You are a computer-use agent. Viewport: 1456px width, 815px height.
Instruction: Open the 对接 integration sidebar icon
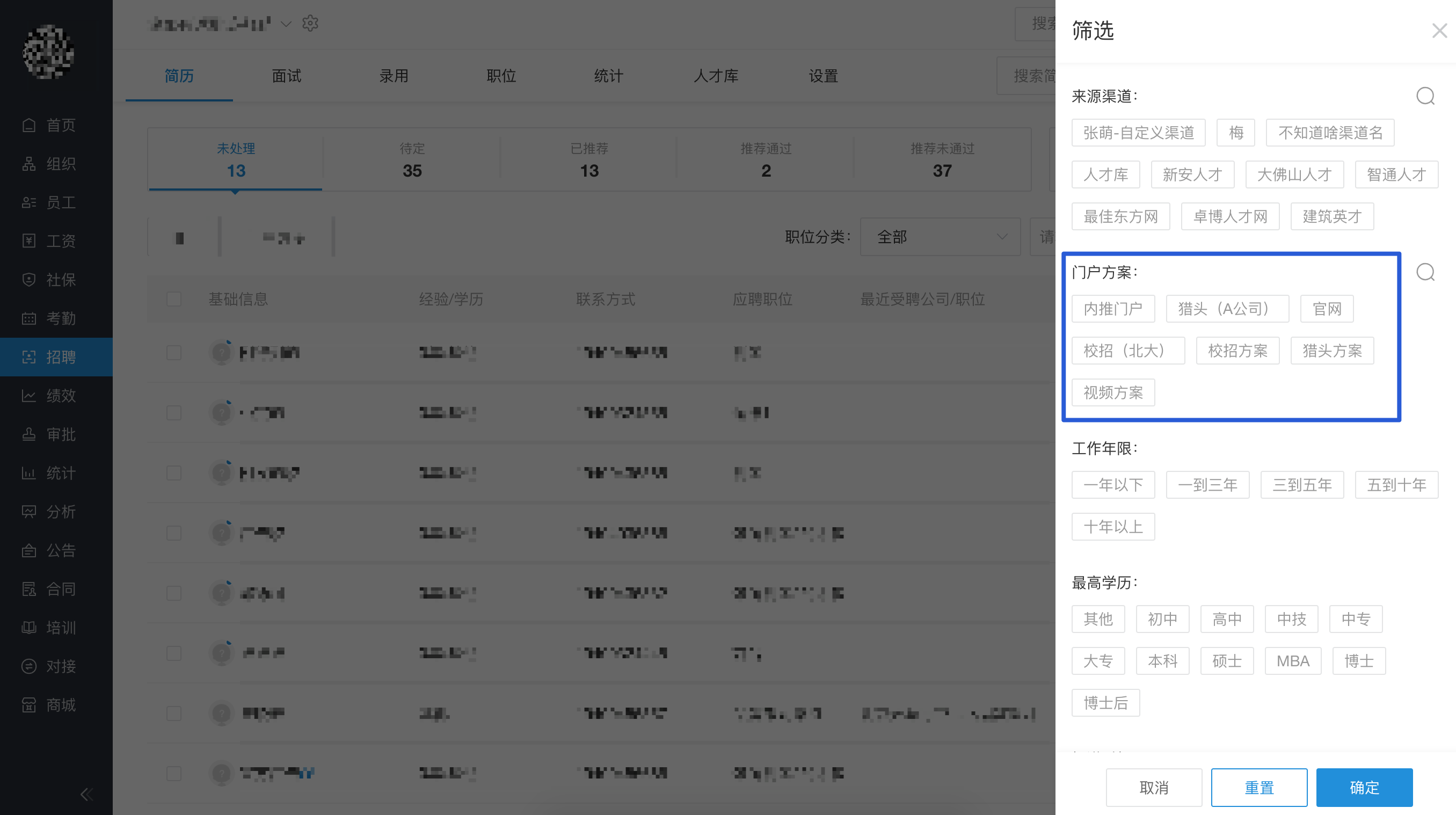pyautogui.click(x=29, y=666)
